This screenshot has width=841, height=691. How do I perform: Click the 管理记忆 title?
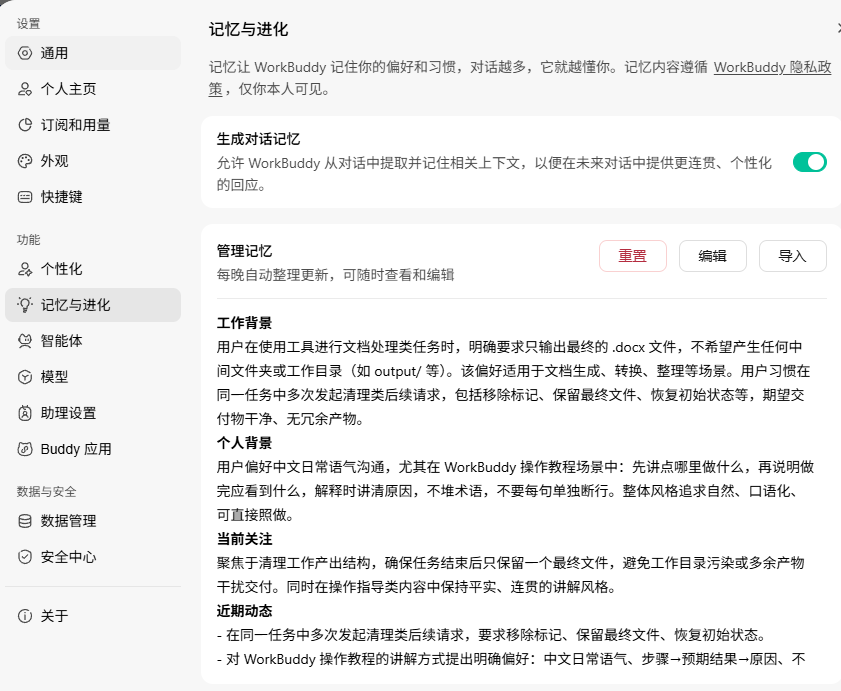[x=245, y=251]
